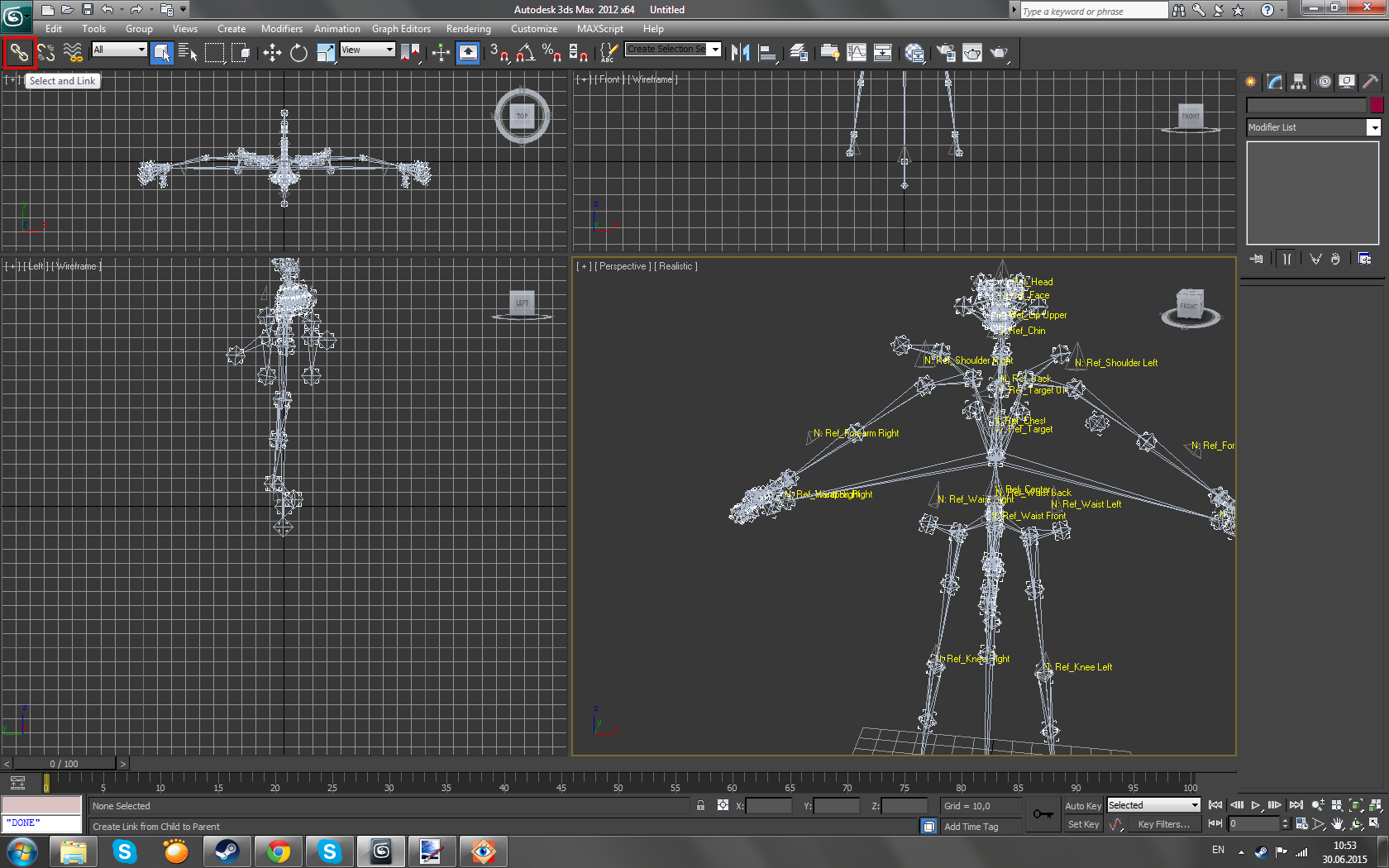The height and width of the screenshot is (868, 1389).
Task: Open the Modify panel tab
Action: (1274, 82)
